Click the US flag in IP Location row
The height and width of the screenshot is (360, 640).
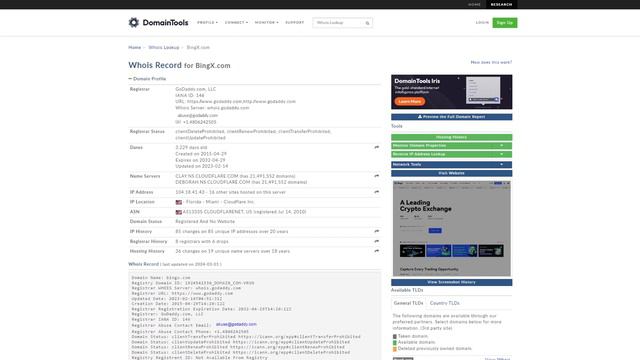click(x=179, y=202)
